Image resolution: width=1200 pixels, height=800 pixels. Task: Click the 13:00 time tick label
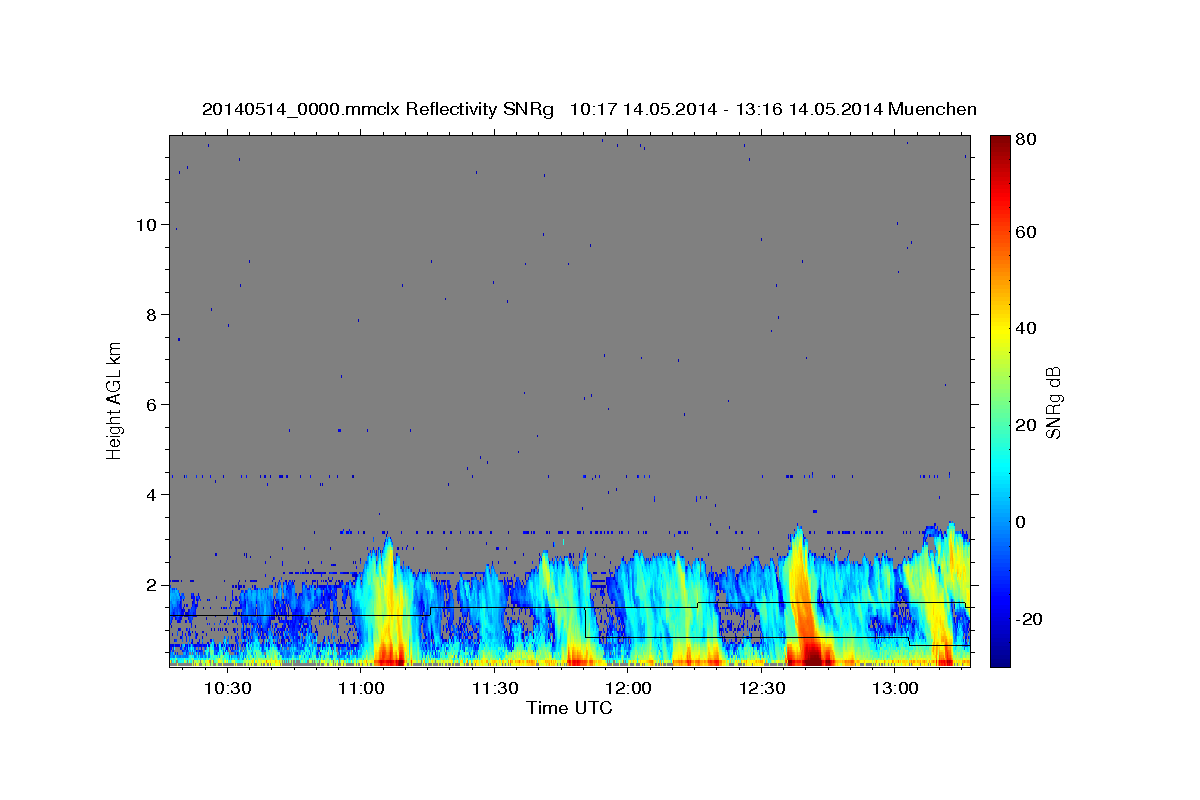(895, 689)
